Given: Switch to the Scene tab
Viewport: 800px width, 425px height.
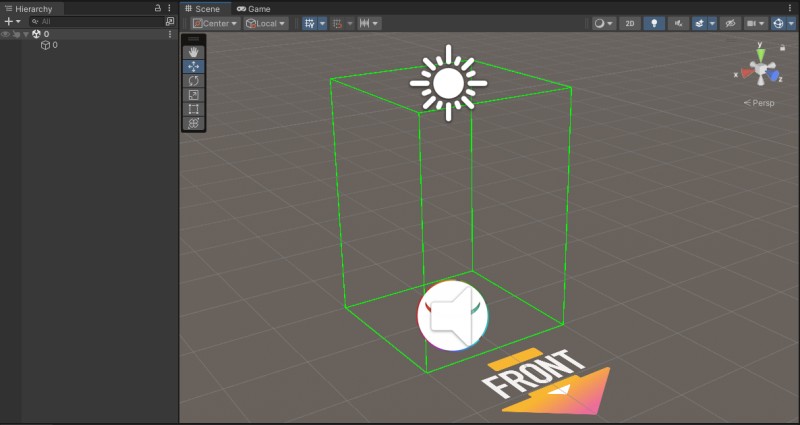Looking at the screenshot, I should tap(207, 8).
